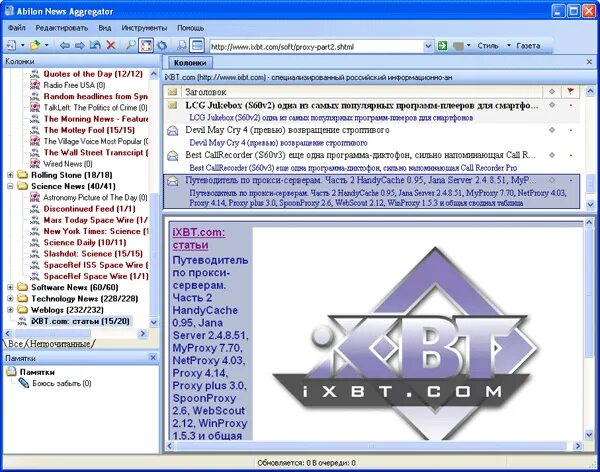
Task: Toggle diamond marker on Best CallRecorder row
Action: coord(552,155)
